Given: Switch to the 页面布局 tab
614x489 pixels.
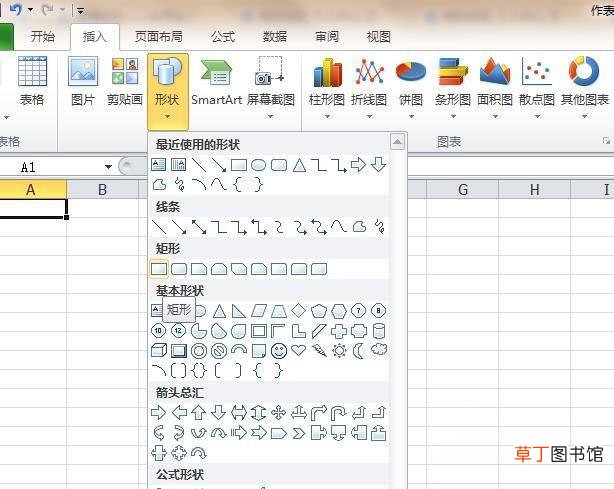Looking at the screenshot, I should coord(159,37).
